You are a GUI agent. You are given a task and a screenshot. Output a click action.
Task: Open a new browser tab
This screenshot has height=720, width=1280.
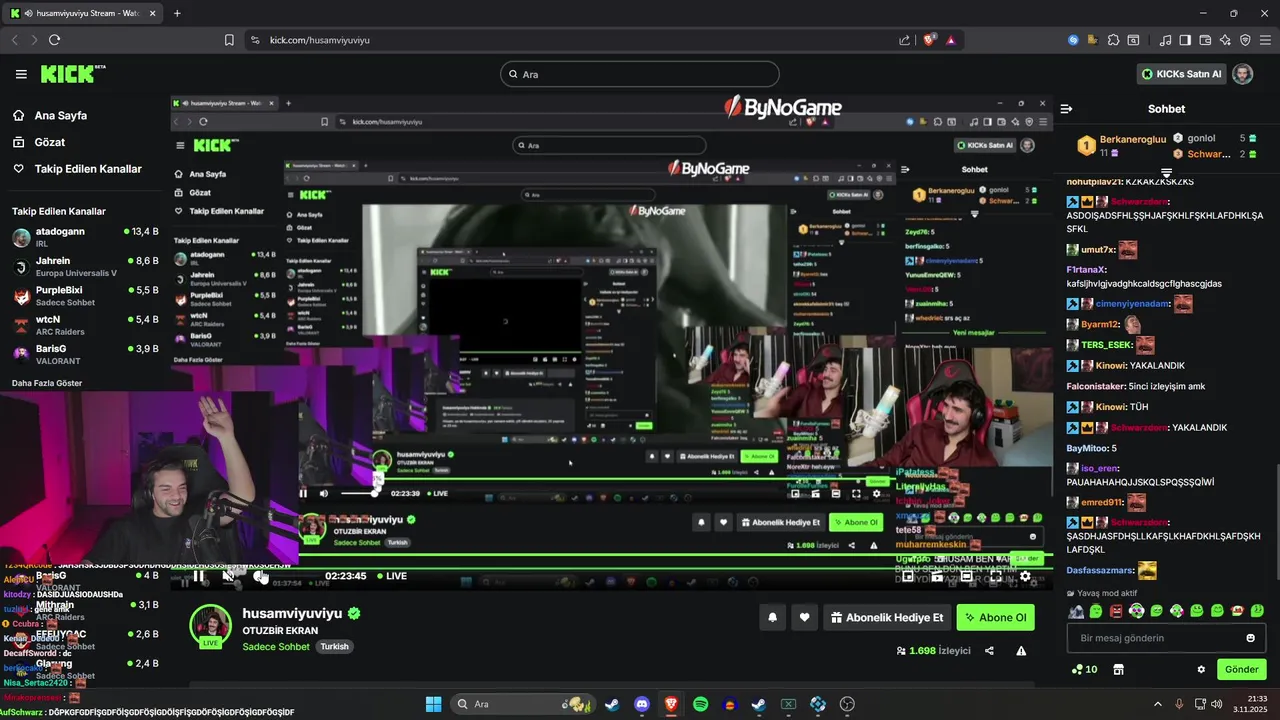[x=177, y=13]
